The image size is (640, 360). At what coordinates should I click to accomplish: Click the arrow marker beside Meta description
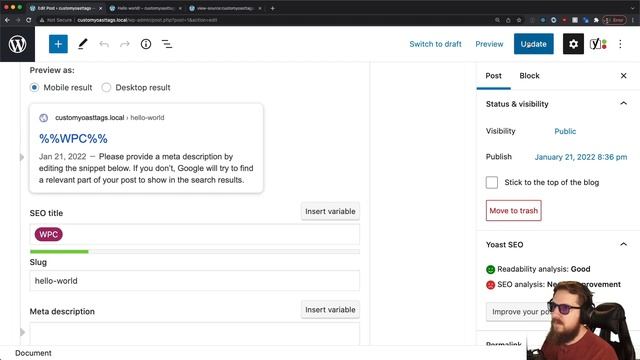point(22,332)
